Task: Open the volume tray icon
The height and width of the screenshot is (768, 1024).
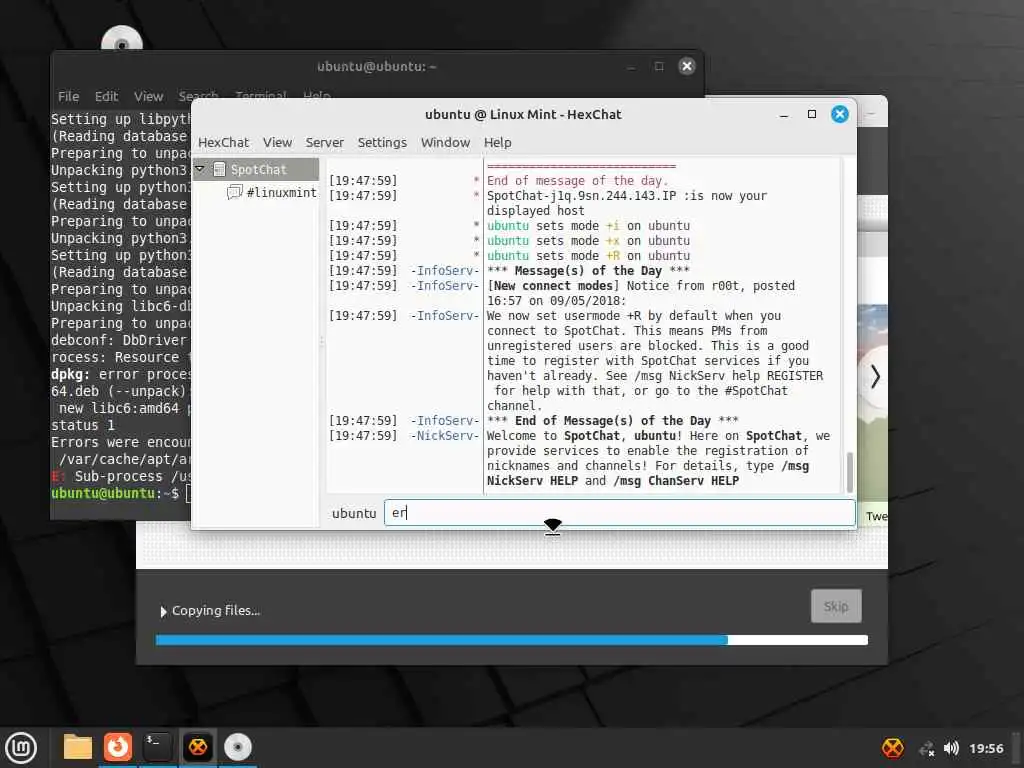Action: (x=951, y=748)
